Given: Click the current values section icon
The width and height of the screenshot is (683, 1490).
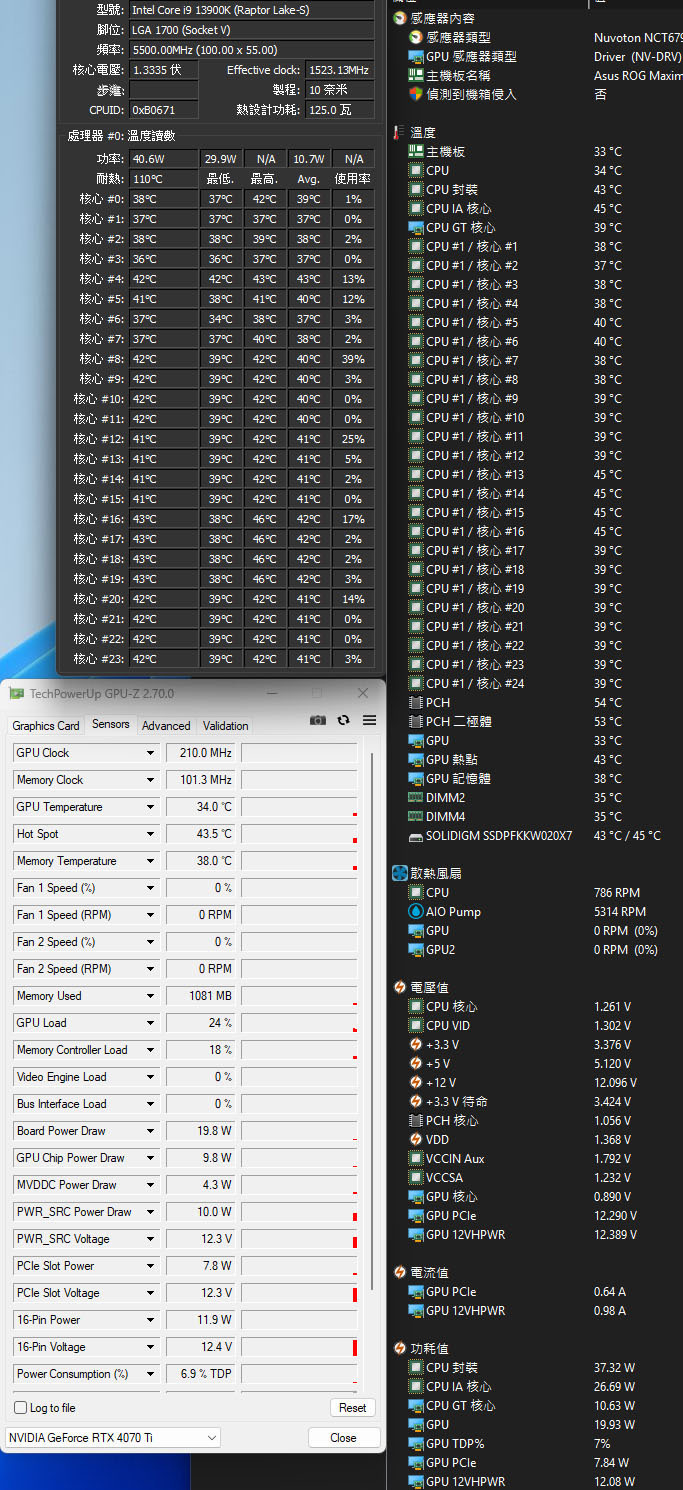Looking at the screenshot, I should point(400,1272).
